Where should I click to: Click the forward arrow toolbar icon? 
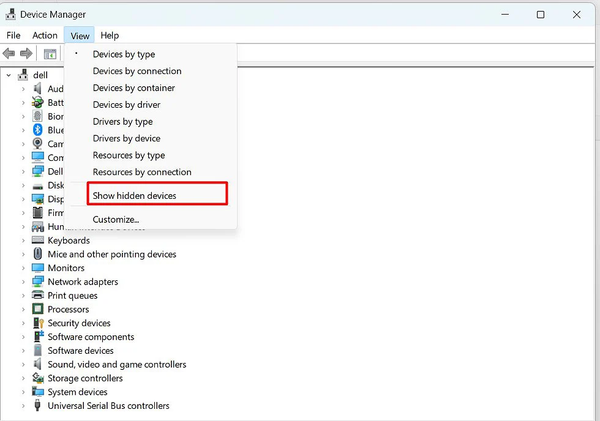point(26,53)
